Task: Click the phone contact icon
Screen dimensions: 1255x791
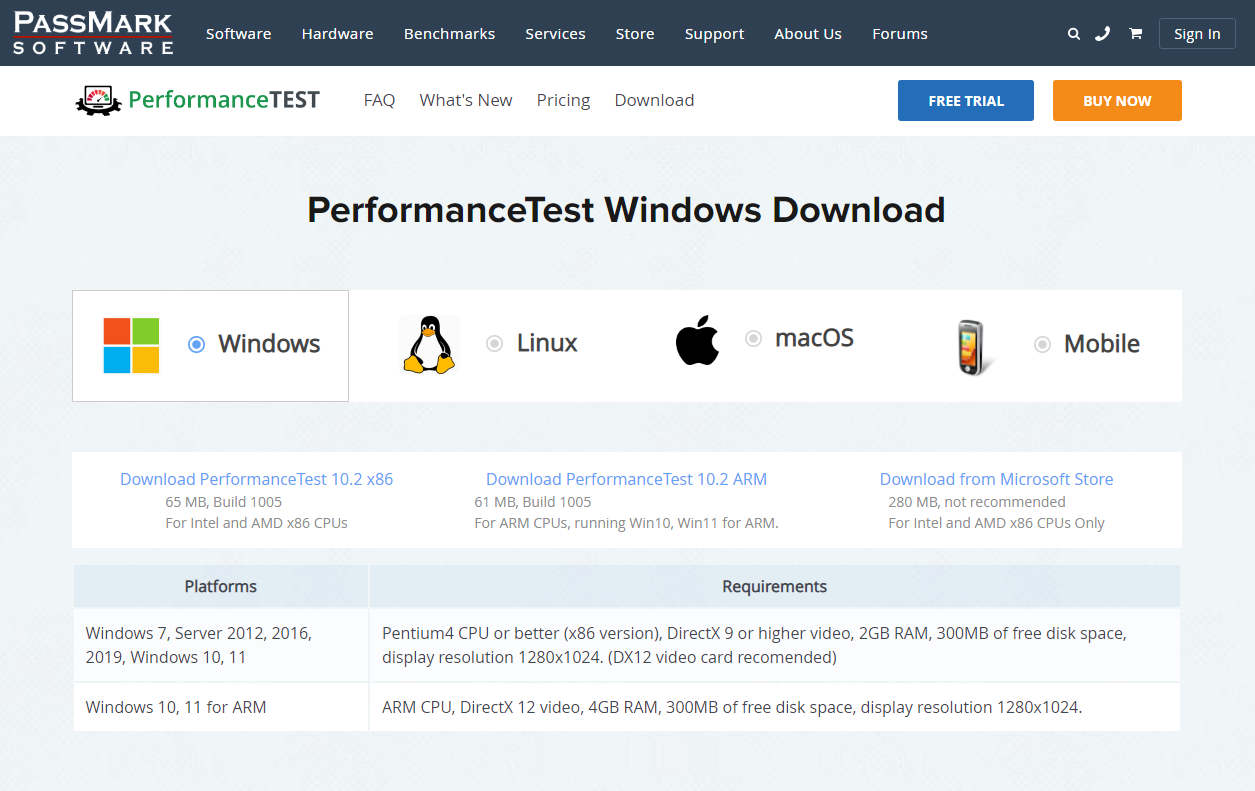Action: pyautogui.click(x=1102, y=34)
